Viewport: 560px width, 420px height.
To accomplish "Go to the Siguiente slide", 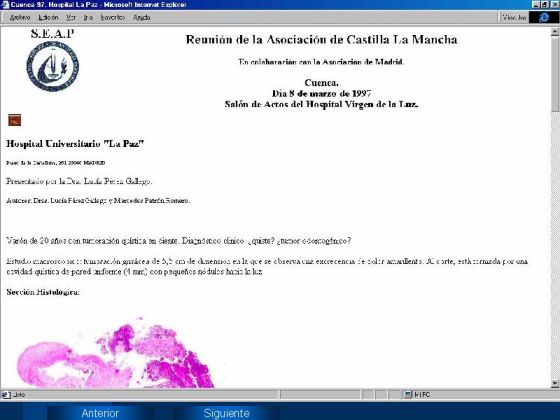I will pyautogui.click(x=226, y=413).
